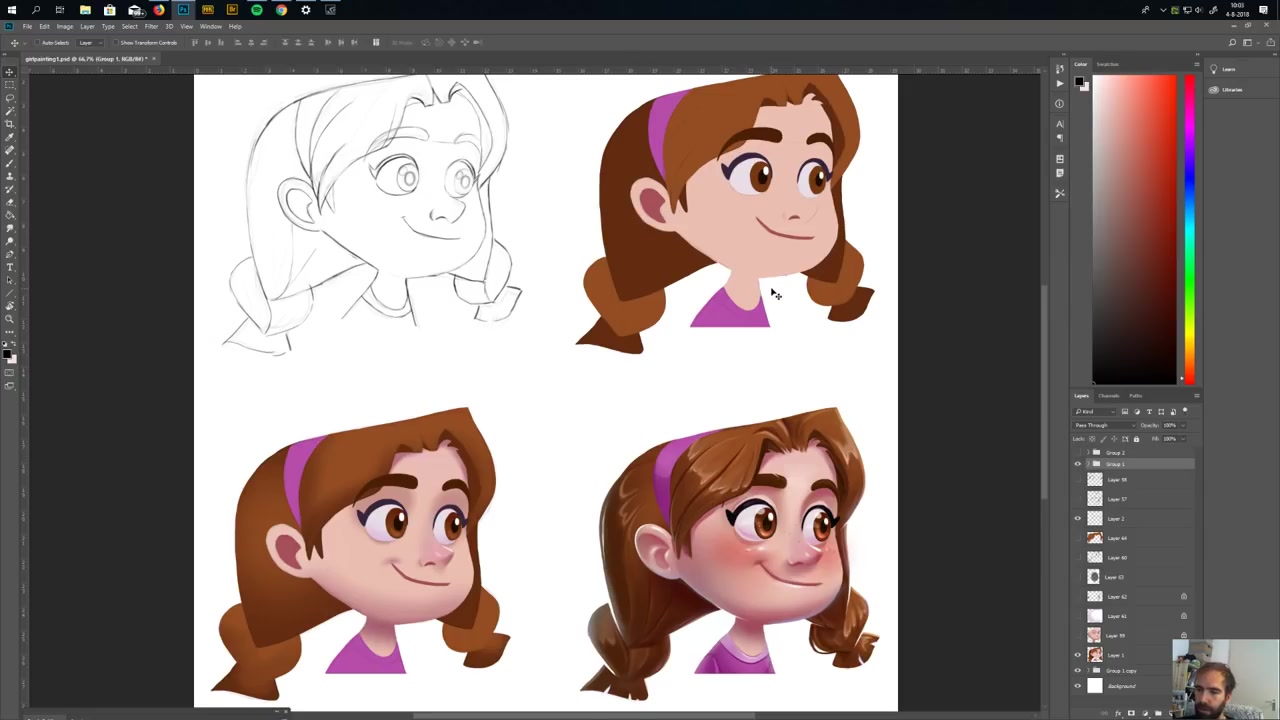Switch to the Swatches tab
The width and height of the screenshot is (1280, 720).
coord(1107,64)
